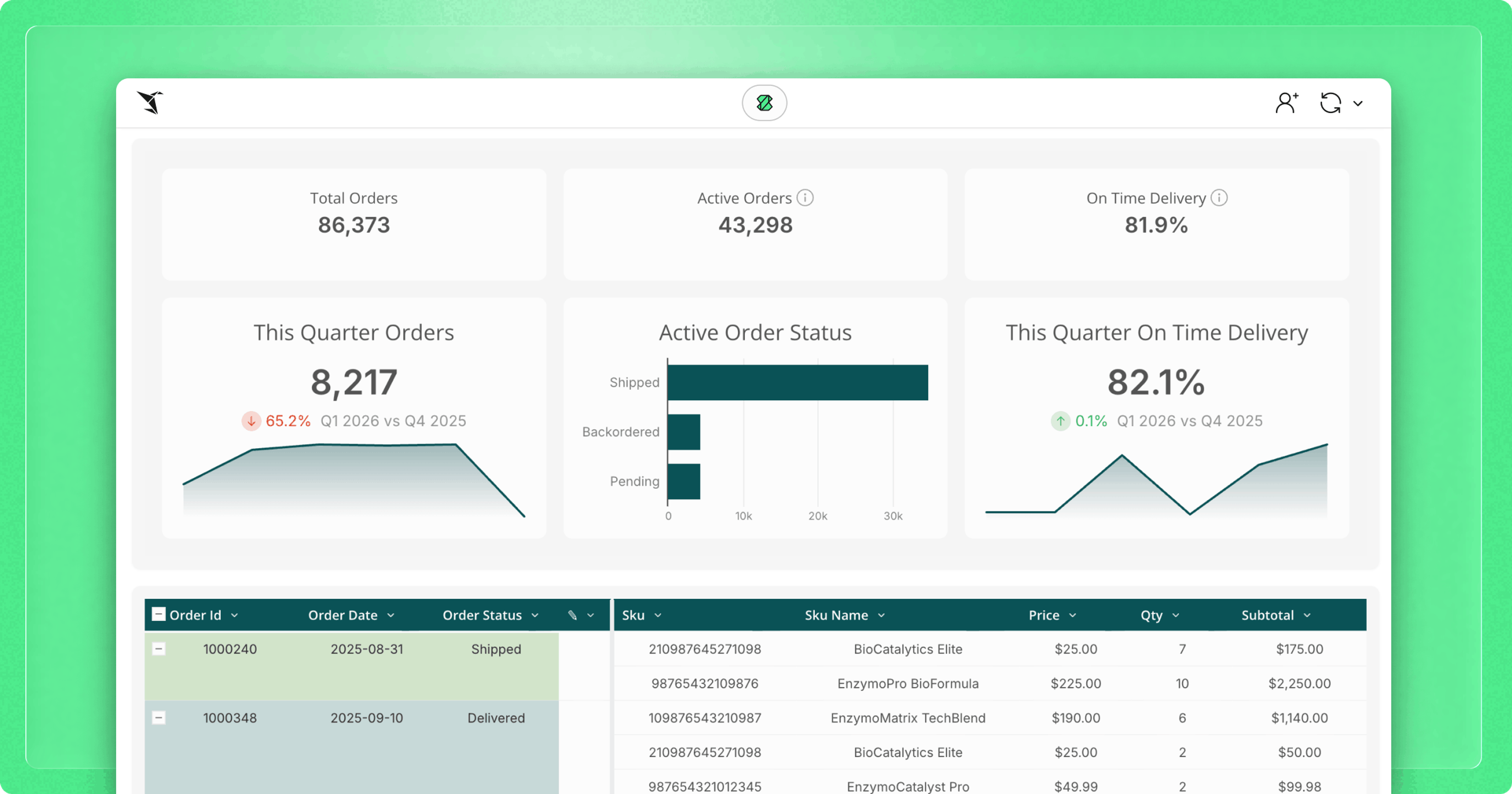
Task: Click the Sku Name column header label
Action: (x=836, y=615)
